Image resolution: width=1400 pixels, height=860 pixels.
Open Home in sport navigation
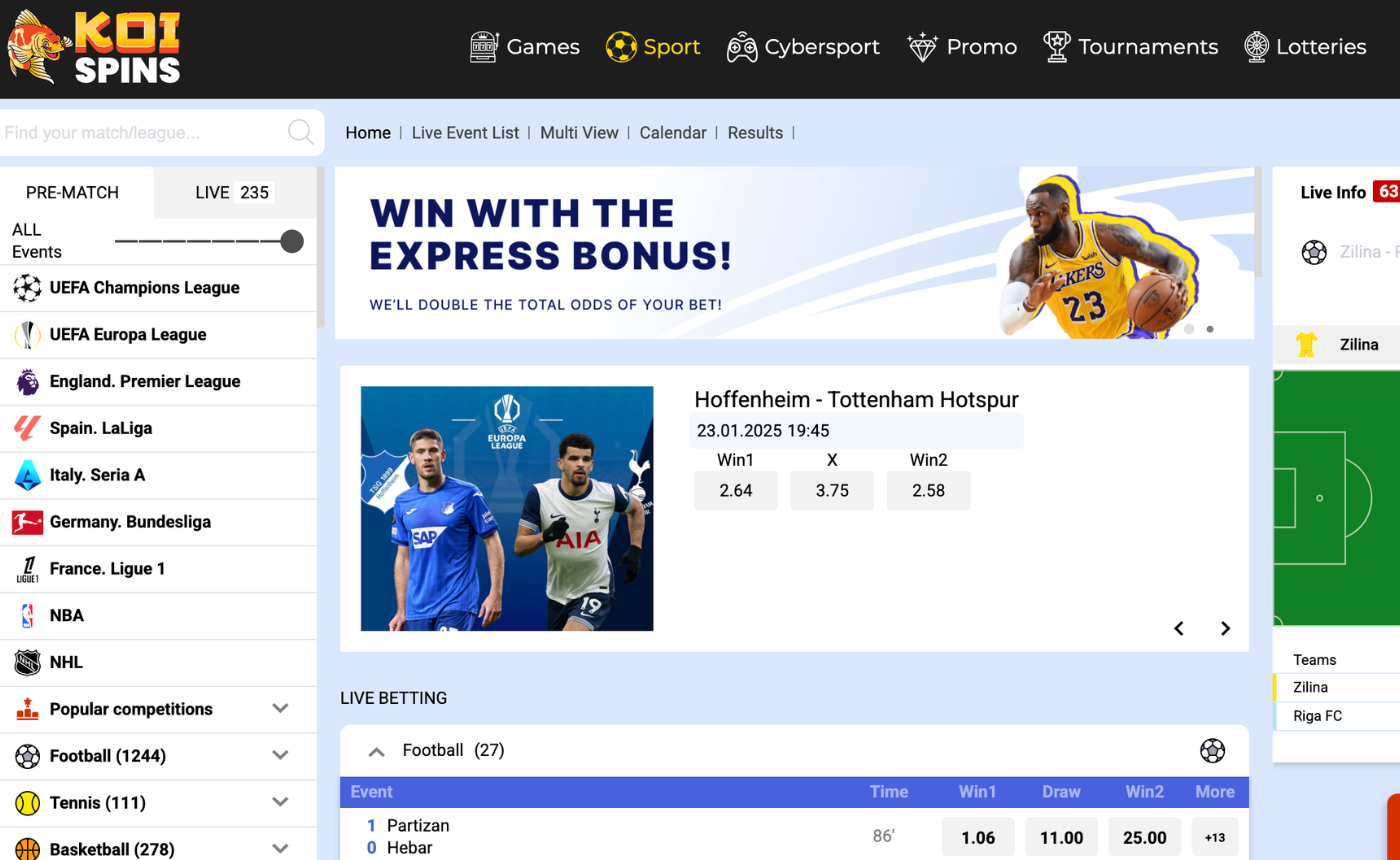click(368, 132)
